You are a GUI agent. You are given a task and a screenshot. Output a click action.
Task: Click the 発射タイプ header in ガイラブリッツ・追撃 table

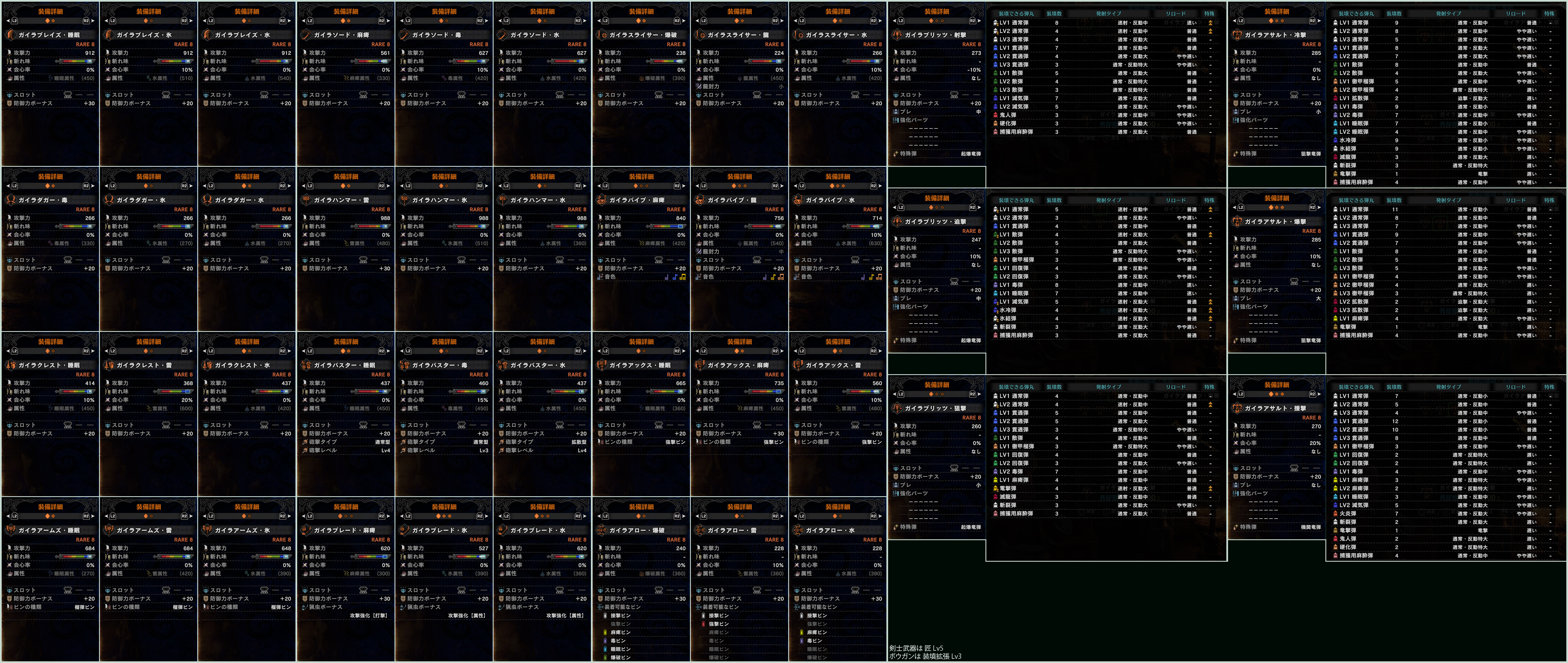click(x=1109, y=200)
